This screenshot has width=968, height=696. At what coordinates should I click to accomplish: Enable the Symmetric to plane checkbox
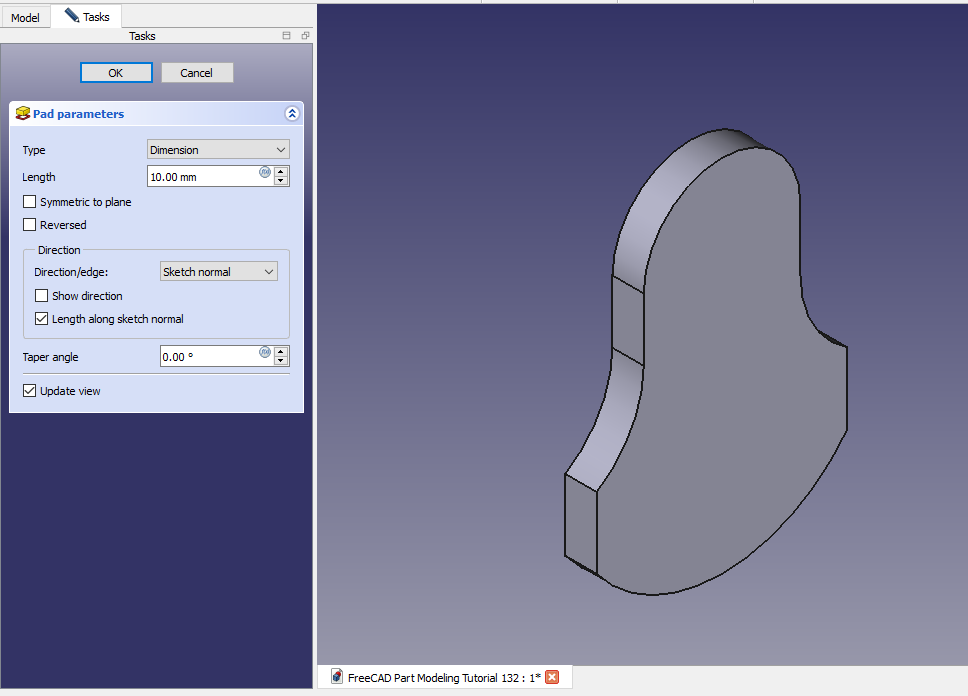click(x=30, y=202)
